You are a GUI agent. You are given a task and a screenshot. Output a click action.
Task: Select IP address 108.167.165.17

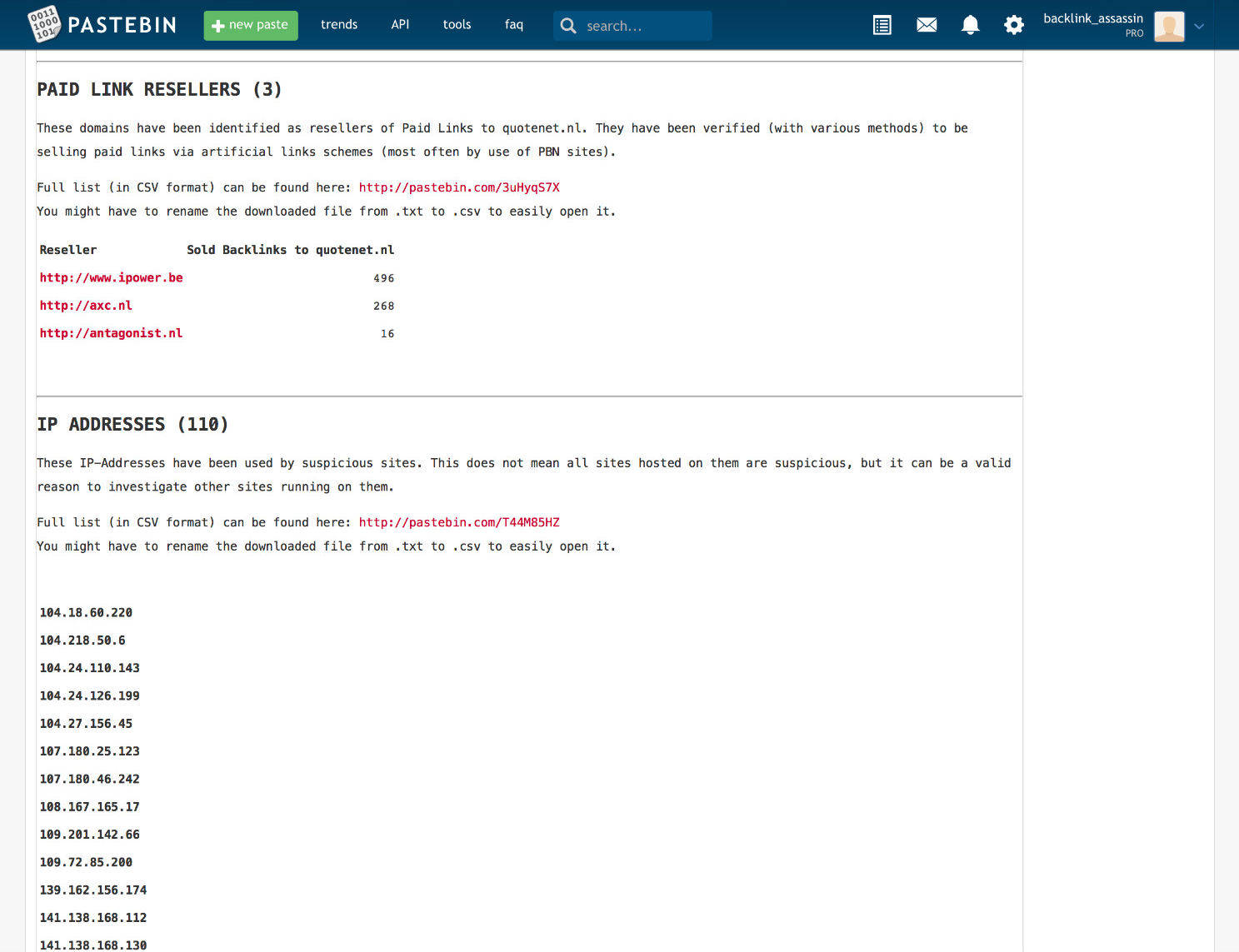(89, 807)
